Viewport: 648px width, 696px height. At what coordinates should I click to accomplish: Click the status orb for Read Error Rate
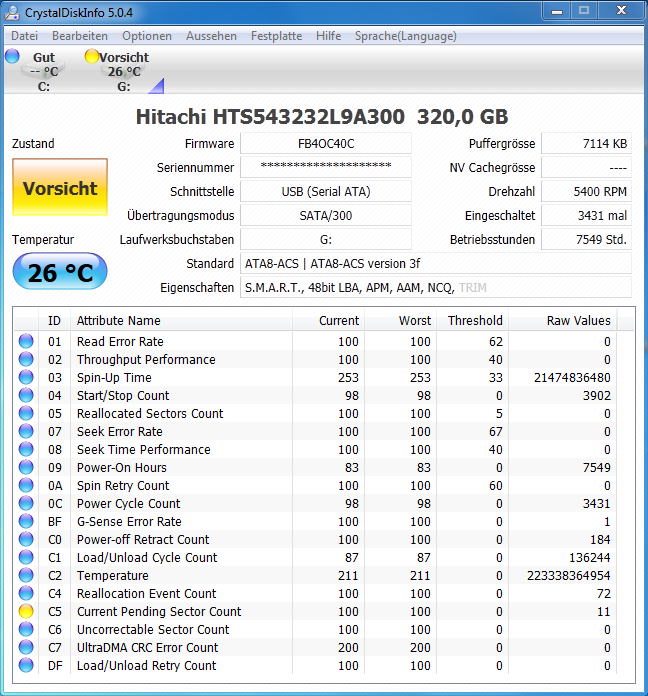pos(26,341)
